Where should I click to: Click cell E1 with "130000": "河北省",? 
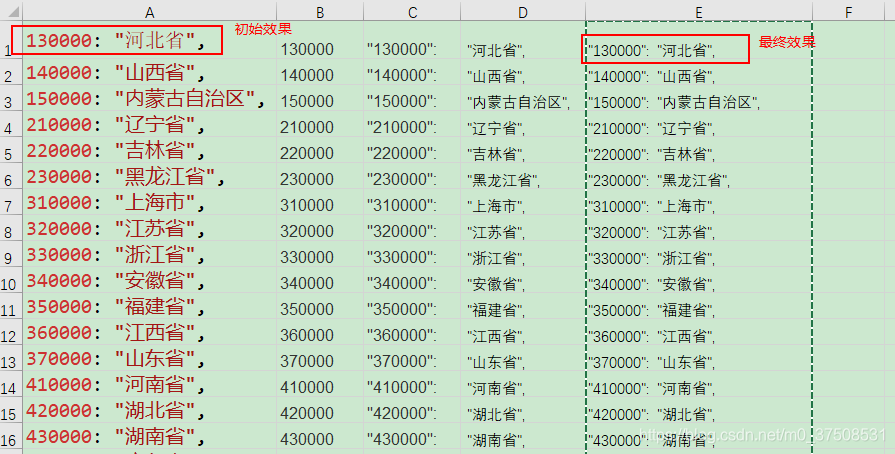tap(699, 41)
